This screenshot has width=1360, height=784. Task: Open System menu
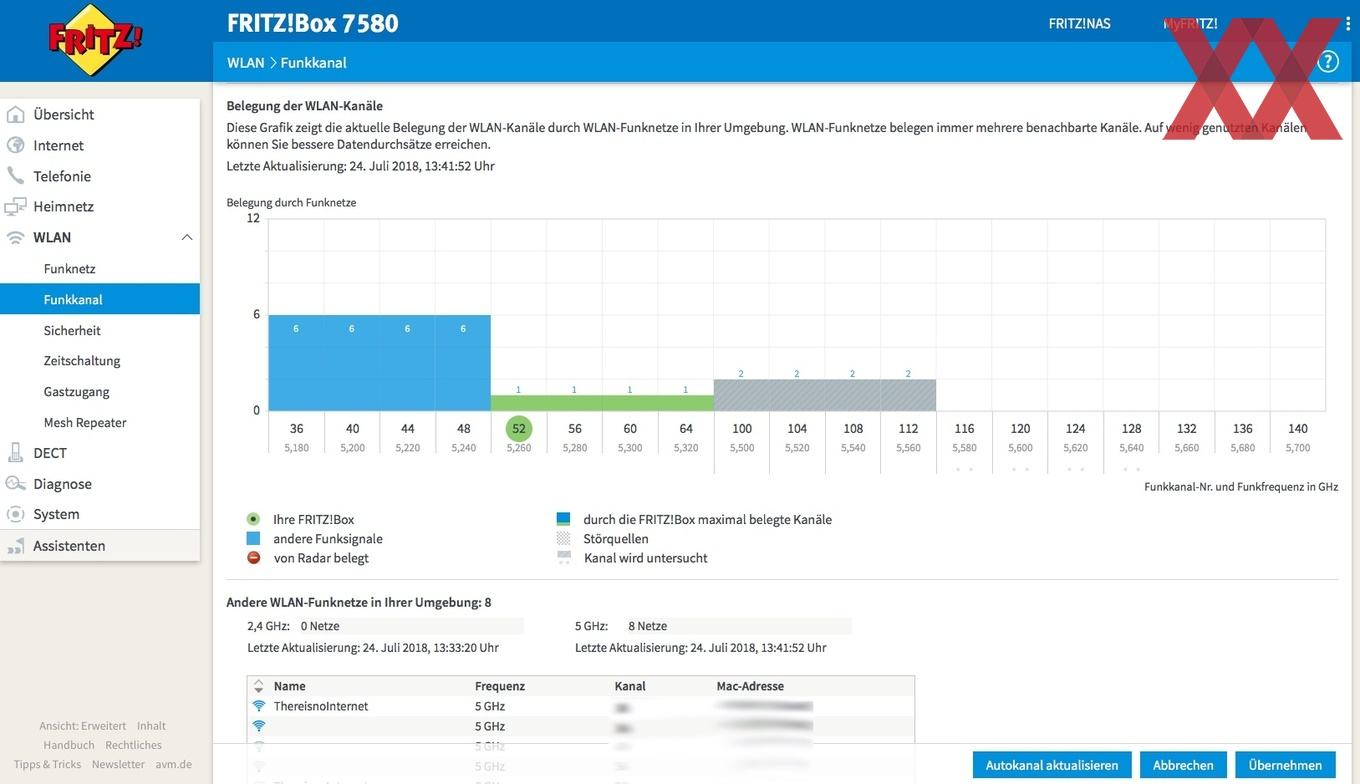(56, 514)
